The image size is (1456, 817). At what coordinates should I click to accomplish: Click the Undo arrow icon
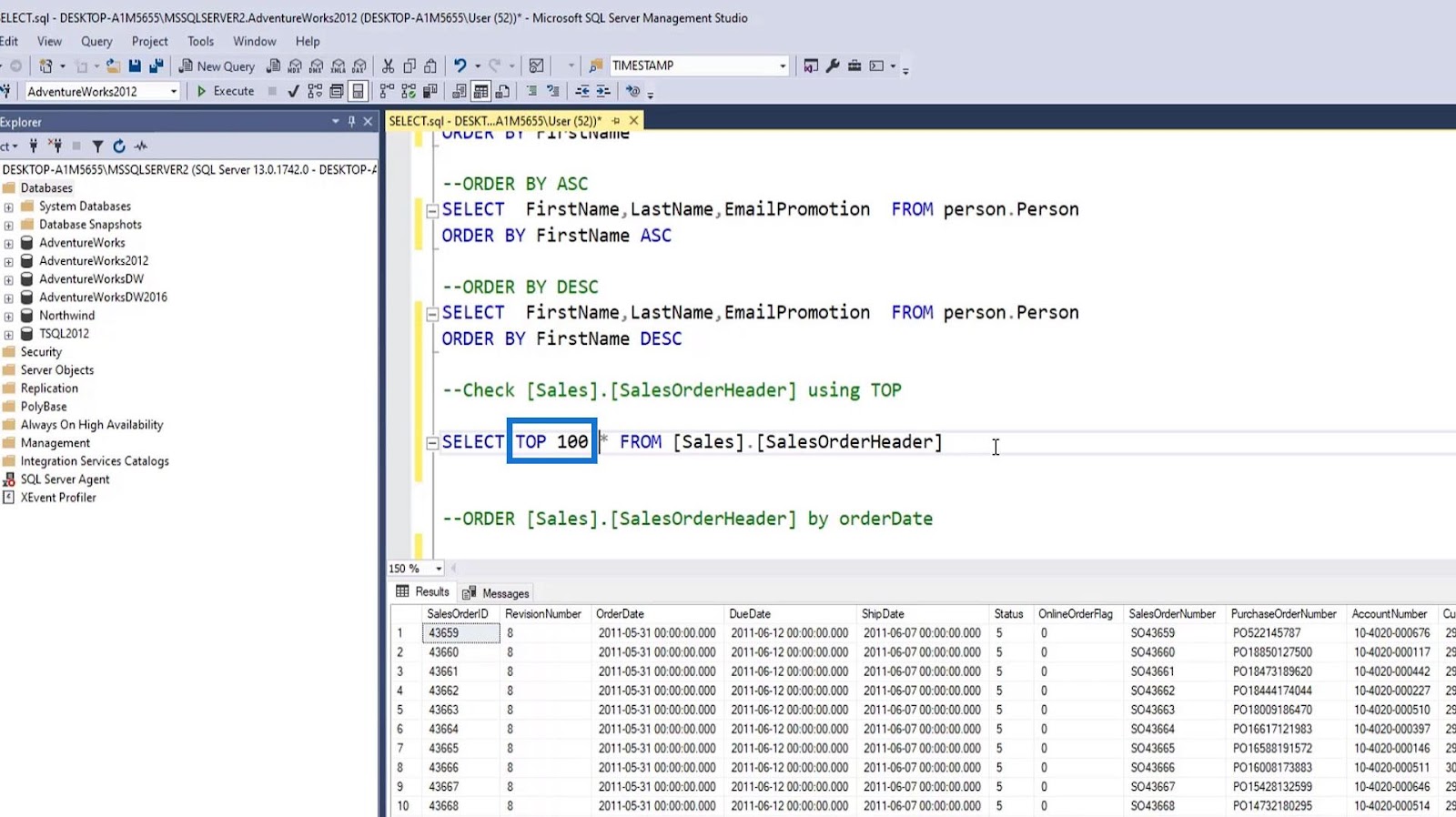point(460,66)
